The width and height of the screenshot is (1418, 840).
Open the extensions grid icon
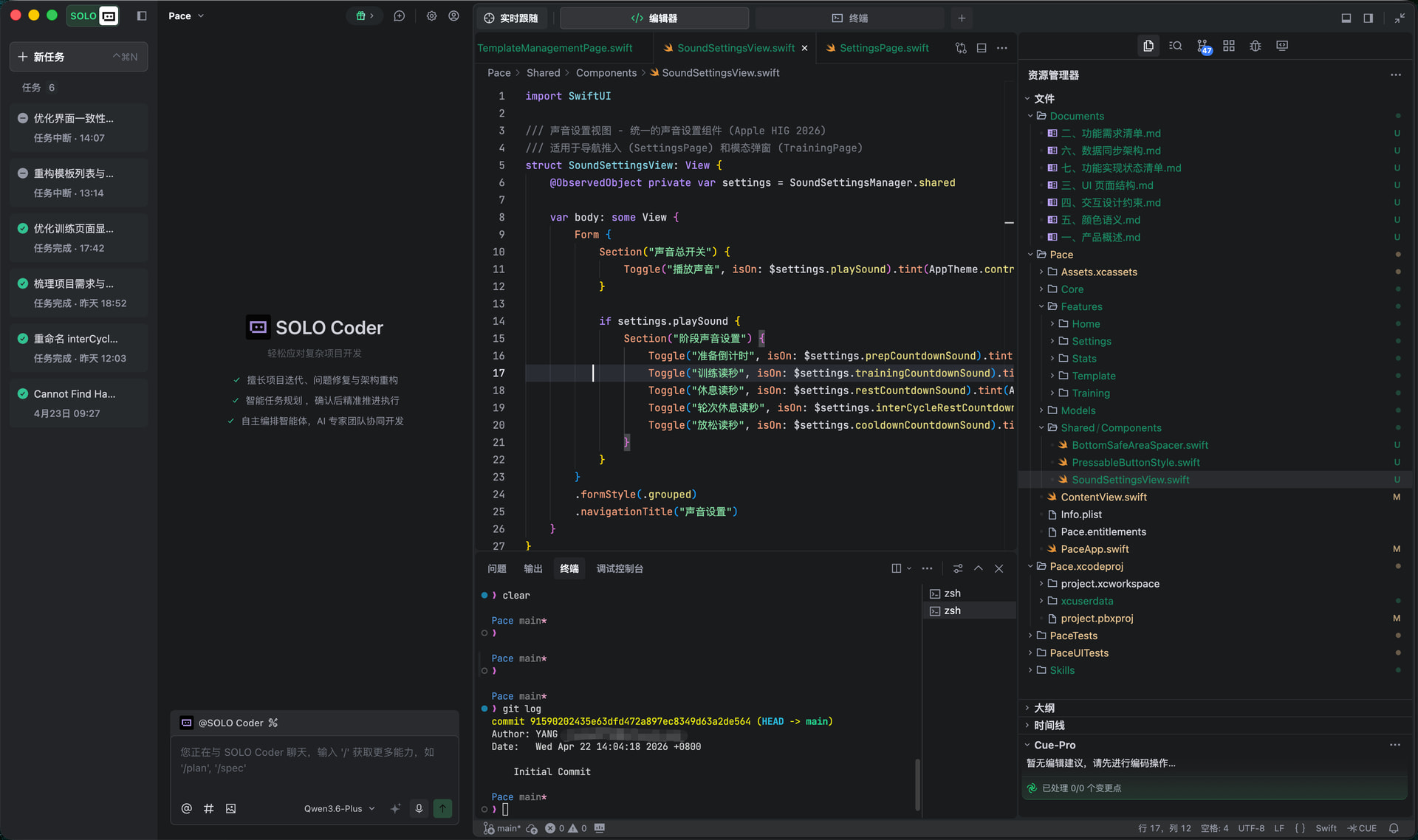point(1229,47)
